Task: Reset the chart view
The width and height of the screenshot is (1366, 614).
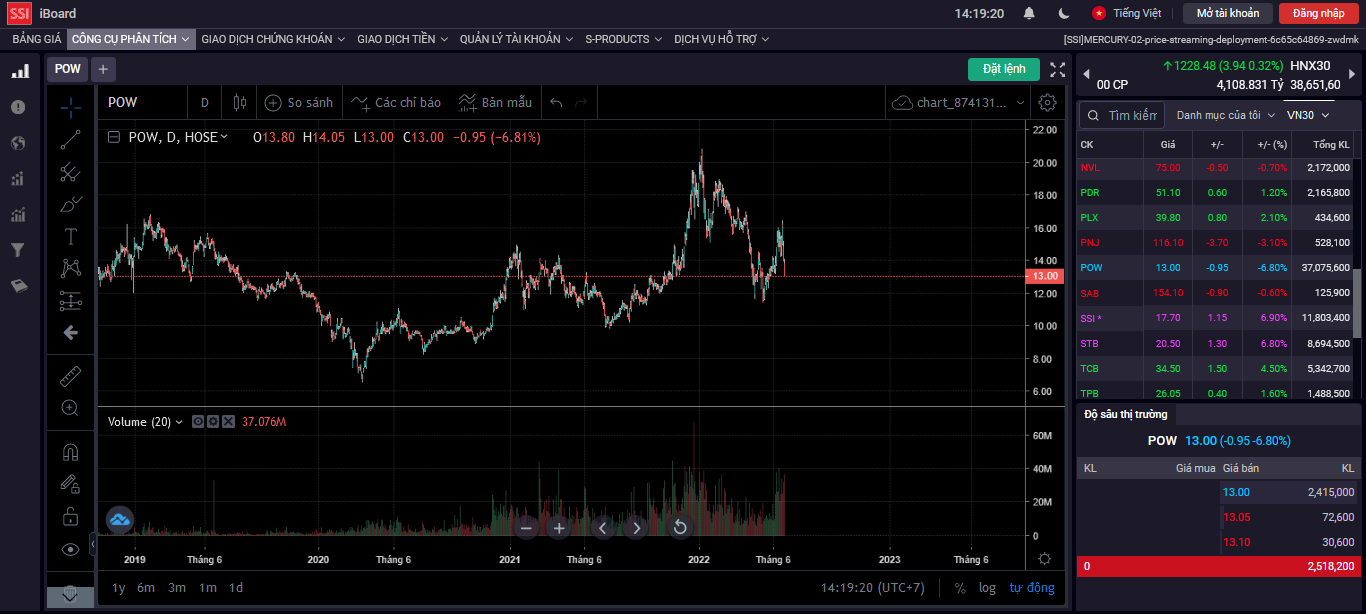Action: (680, 528)
